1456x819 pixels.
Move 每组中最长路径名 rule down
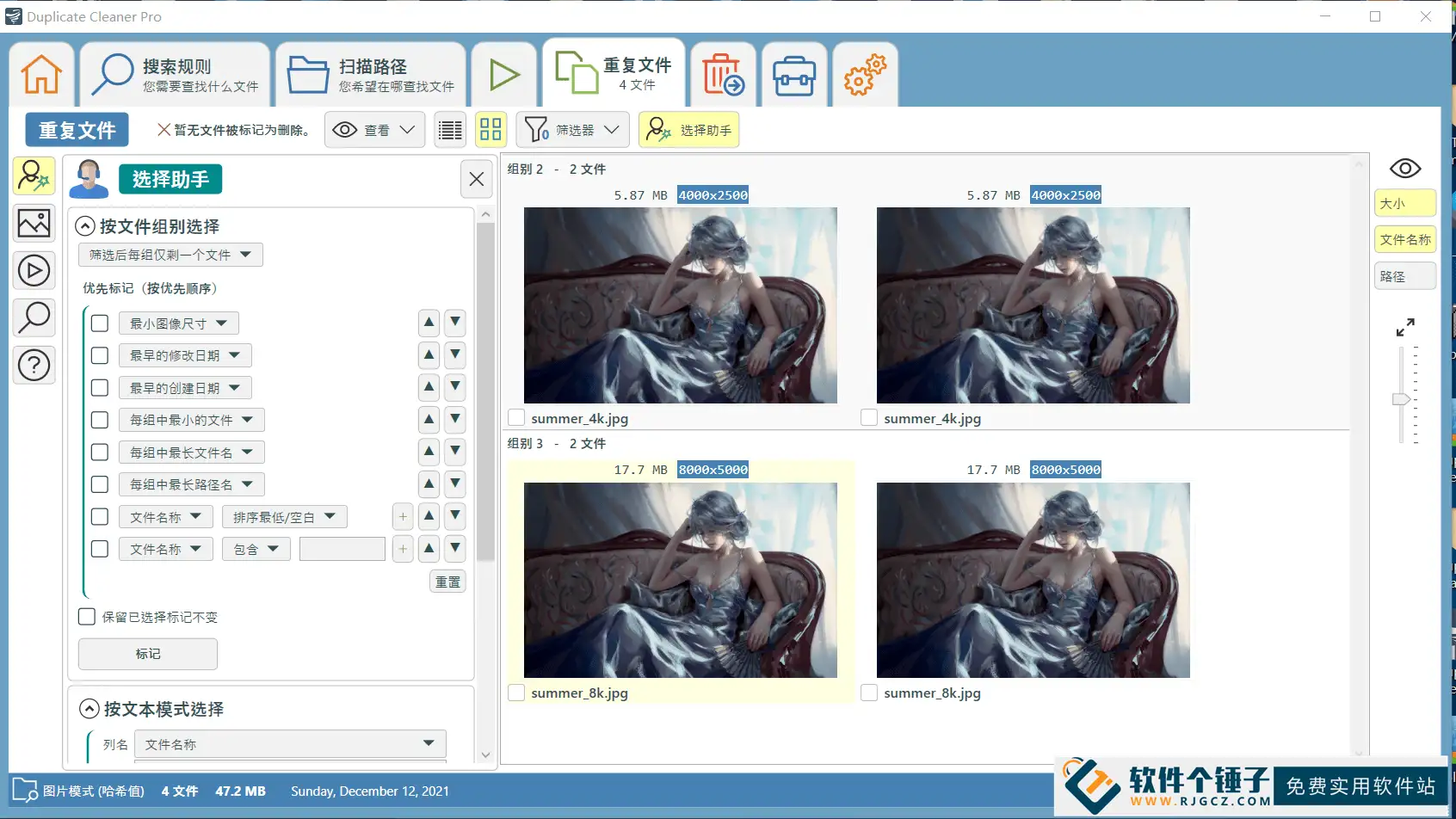click(x=455, y=483)
